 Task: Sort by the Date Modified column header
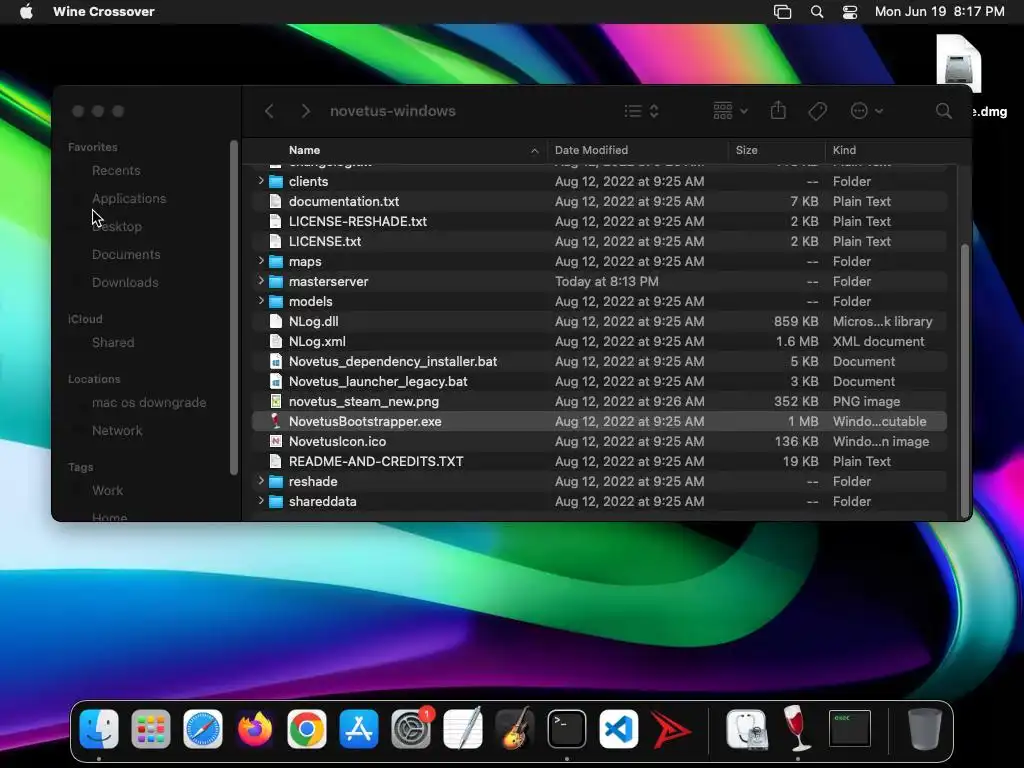click(637, 150)
